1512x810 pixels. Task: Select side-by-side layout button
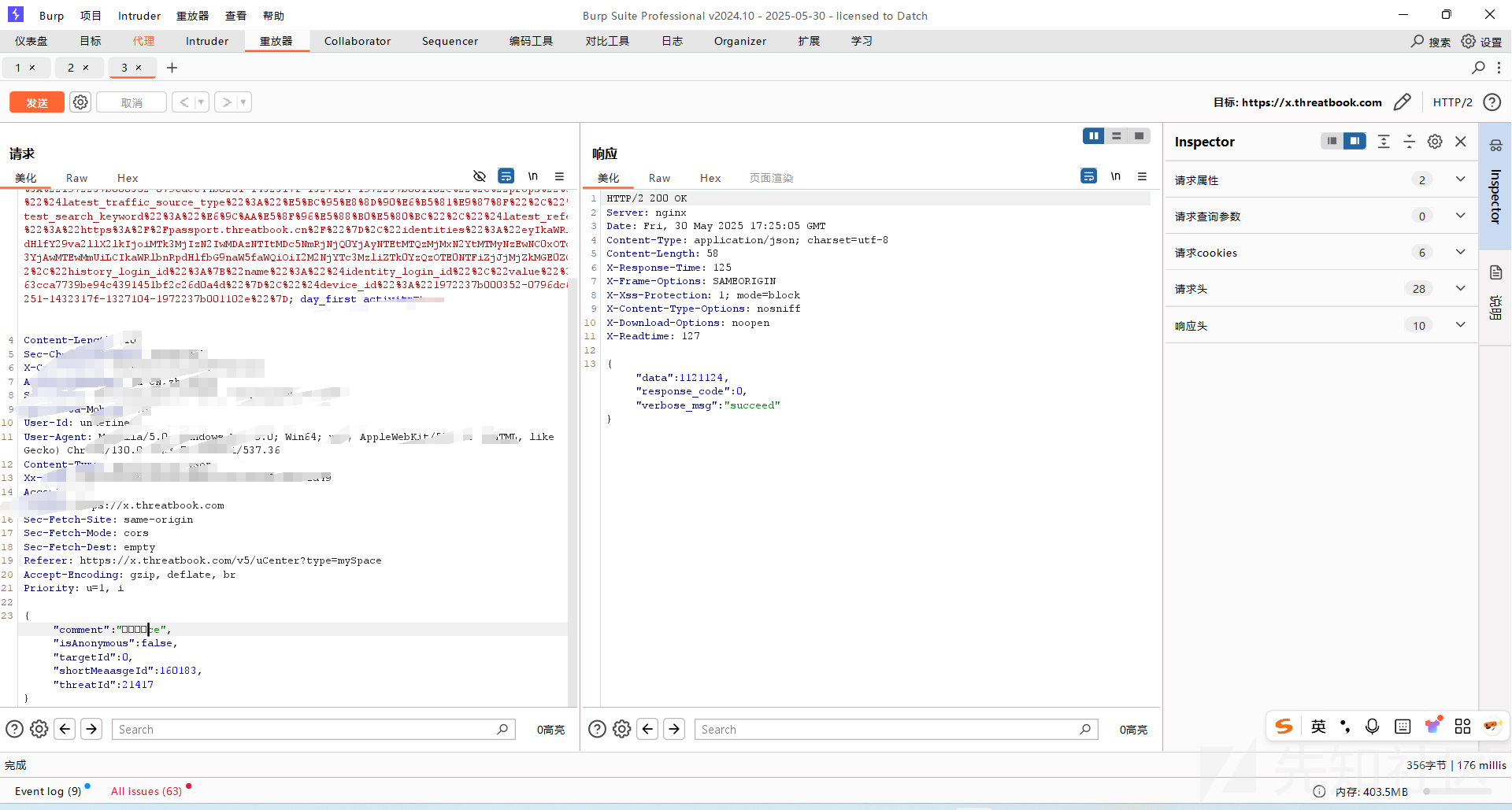pyautogui.click(x=1093, y=136)
